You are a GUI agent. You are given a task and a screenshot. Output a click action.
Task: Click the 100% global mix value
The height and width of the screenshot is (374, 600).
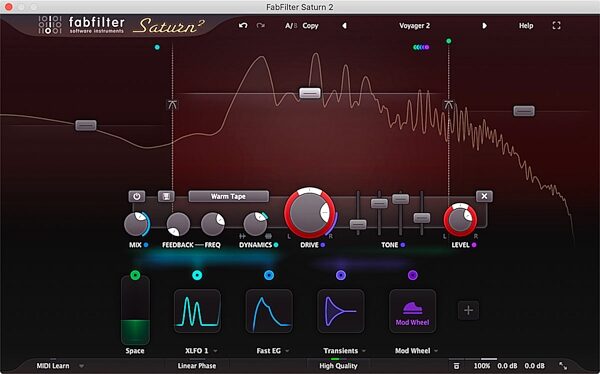481,366
